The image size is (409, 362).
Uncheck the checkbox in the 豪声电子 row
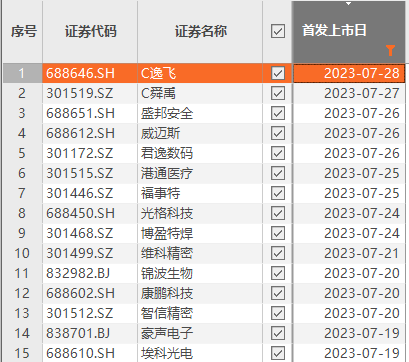coord(278,333)
